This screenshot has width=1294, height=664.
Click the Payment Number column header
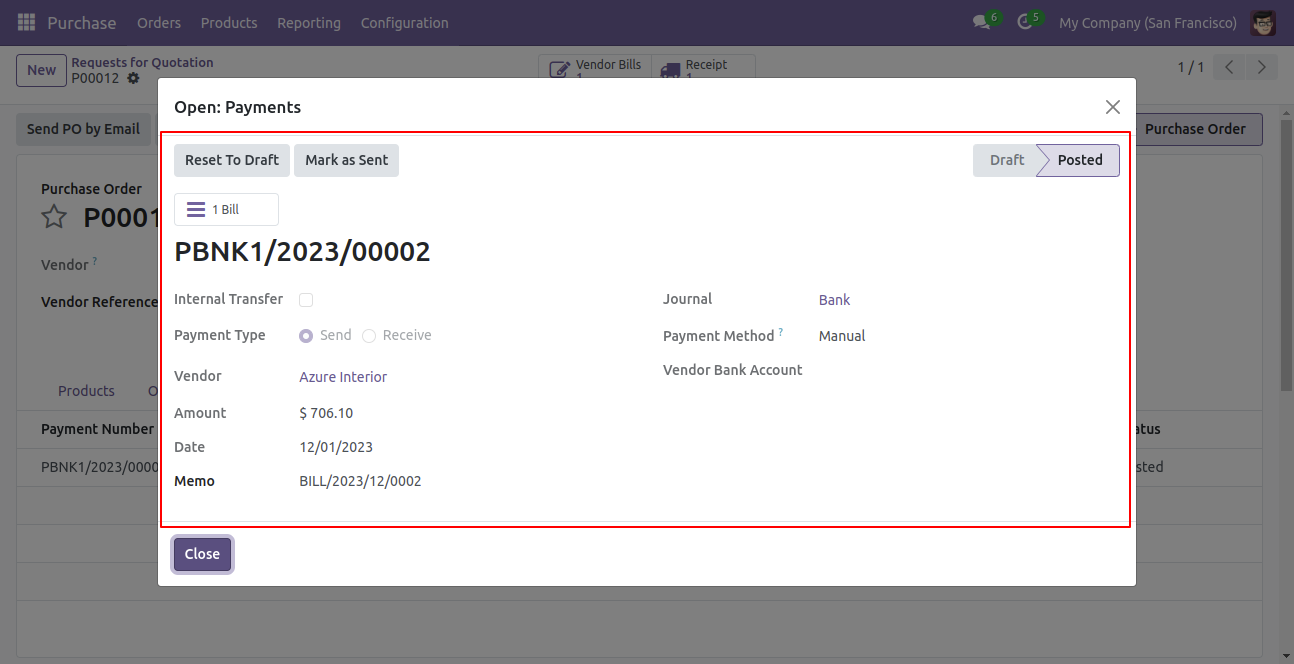click(98, 429)
